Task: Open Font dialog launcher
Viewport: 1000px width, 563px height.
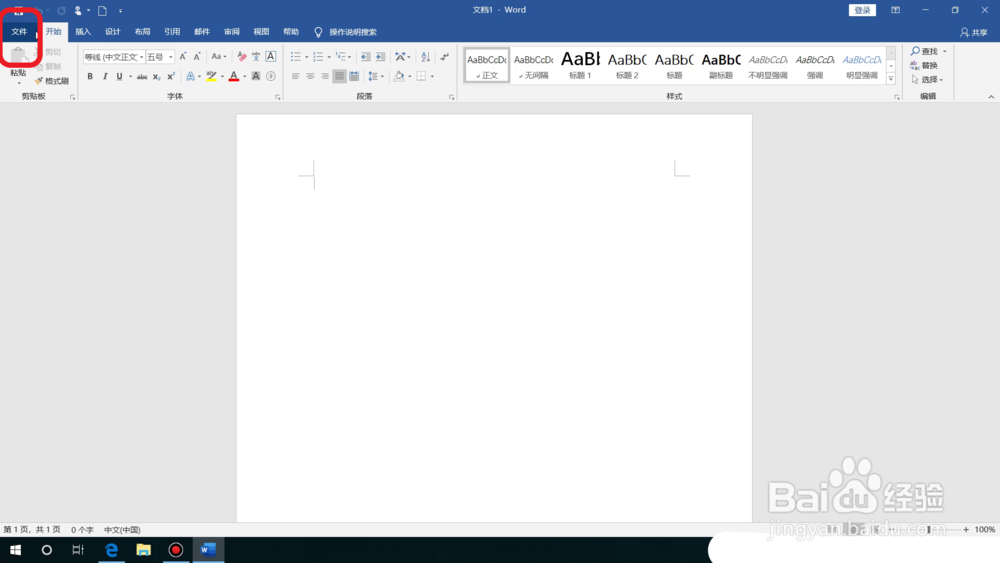Action: (277, 97)
